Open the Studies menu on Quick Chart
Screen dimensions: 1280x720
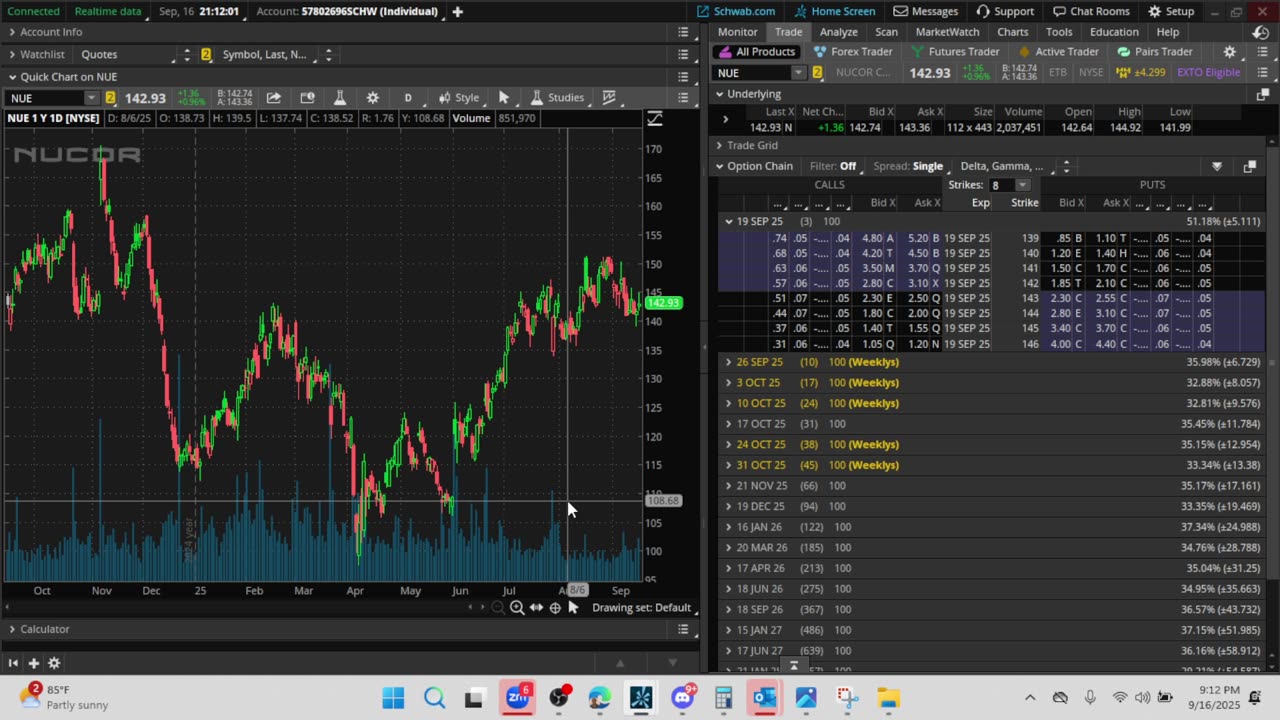(x=557, y=98)
